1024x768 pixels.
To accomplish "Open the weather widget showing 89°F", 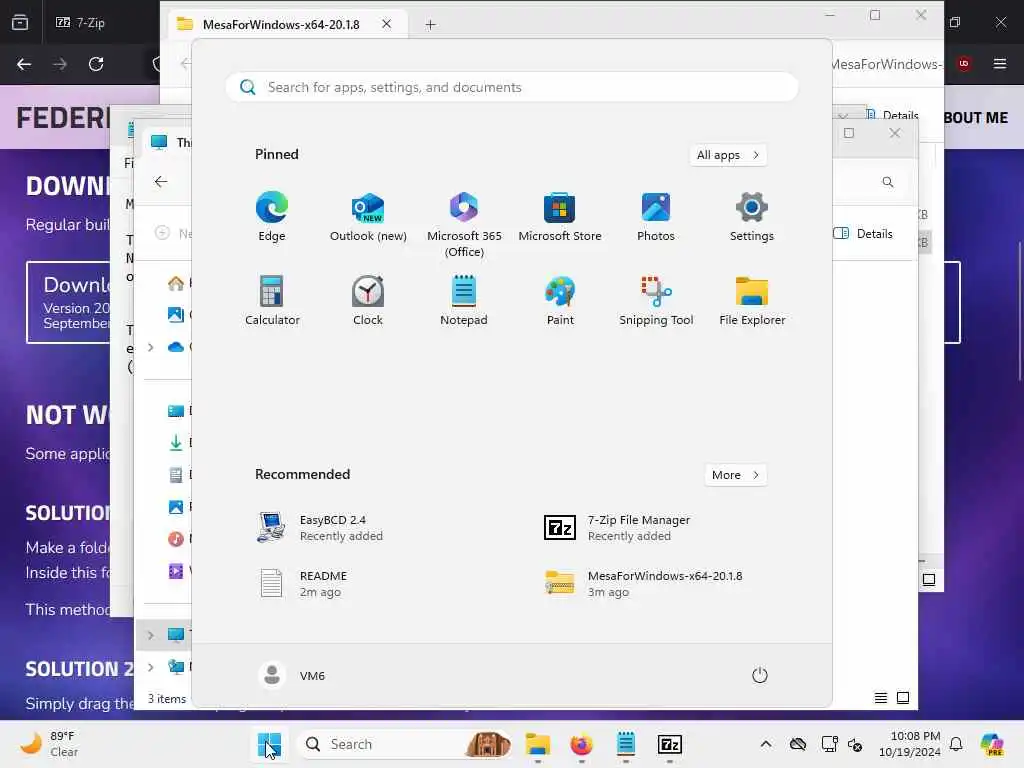I will click(49, 744).
